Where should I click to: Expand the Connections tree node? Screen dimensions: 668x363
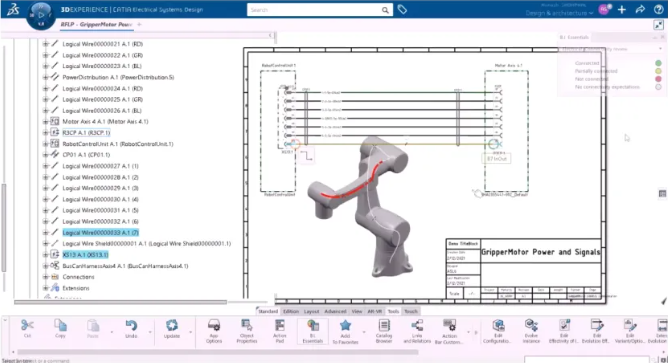click(x=46, y=277)
